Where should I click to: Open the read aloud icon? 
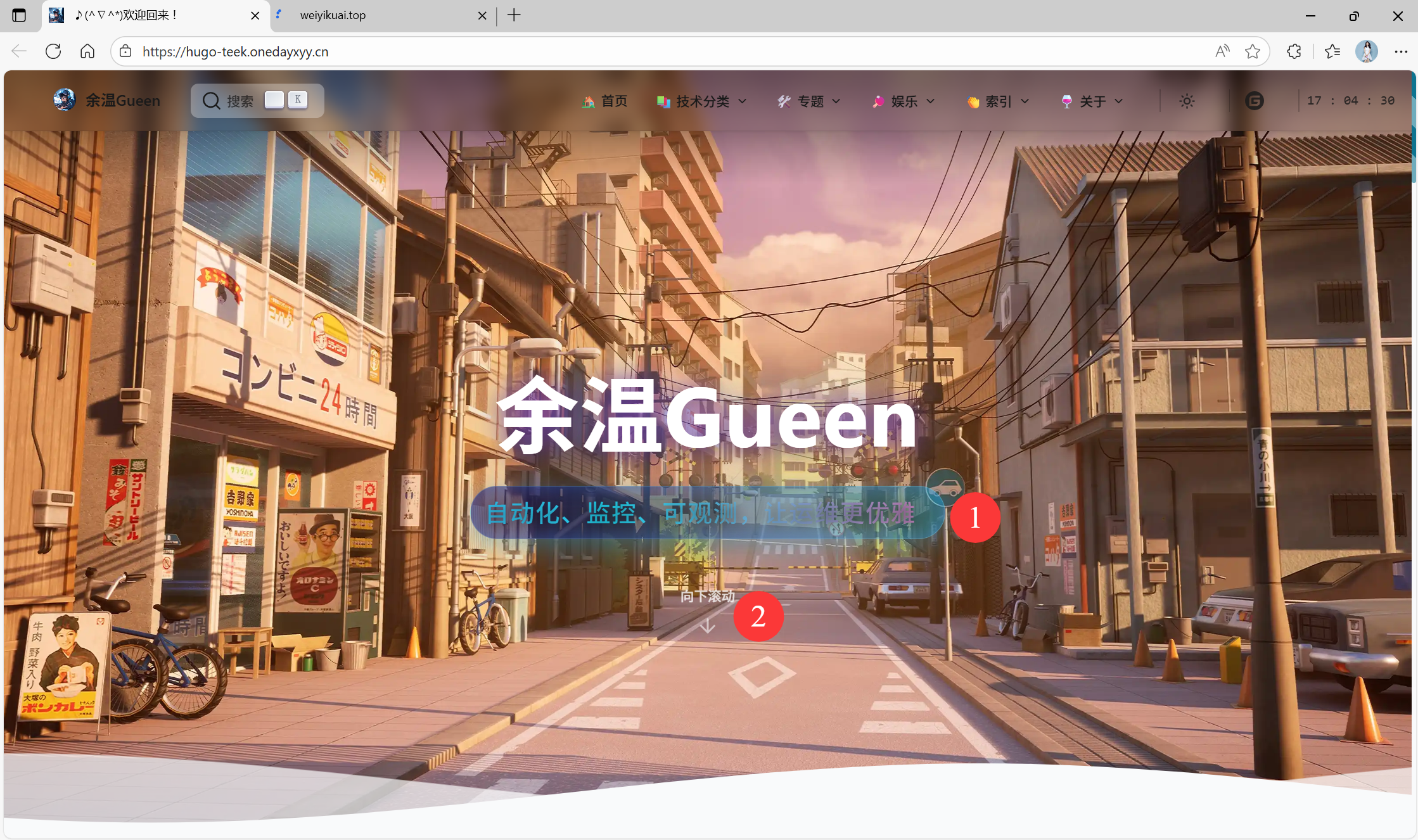(x=1222, y=51)
